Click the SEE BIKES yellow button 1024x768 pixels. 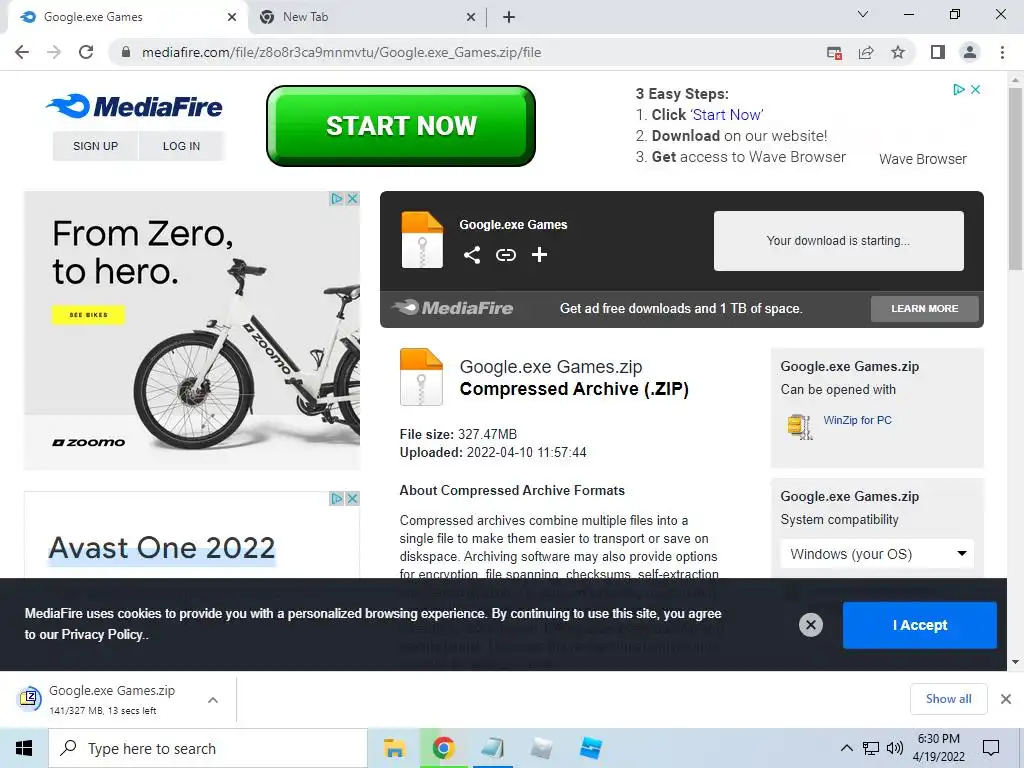point(88,315)
